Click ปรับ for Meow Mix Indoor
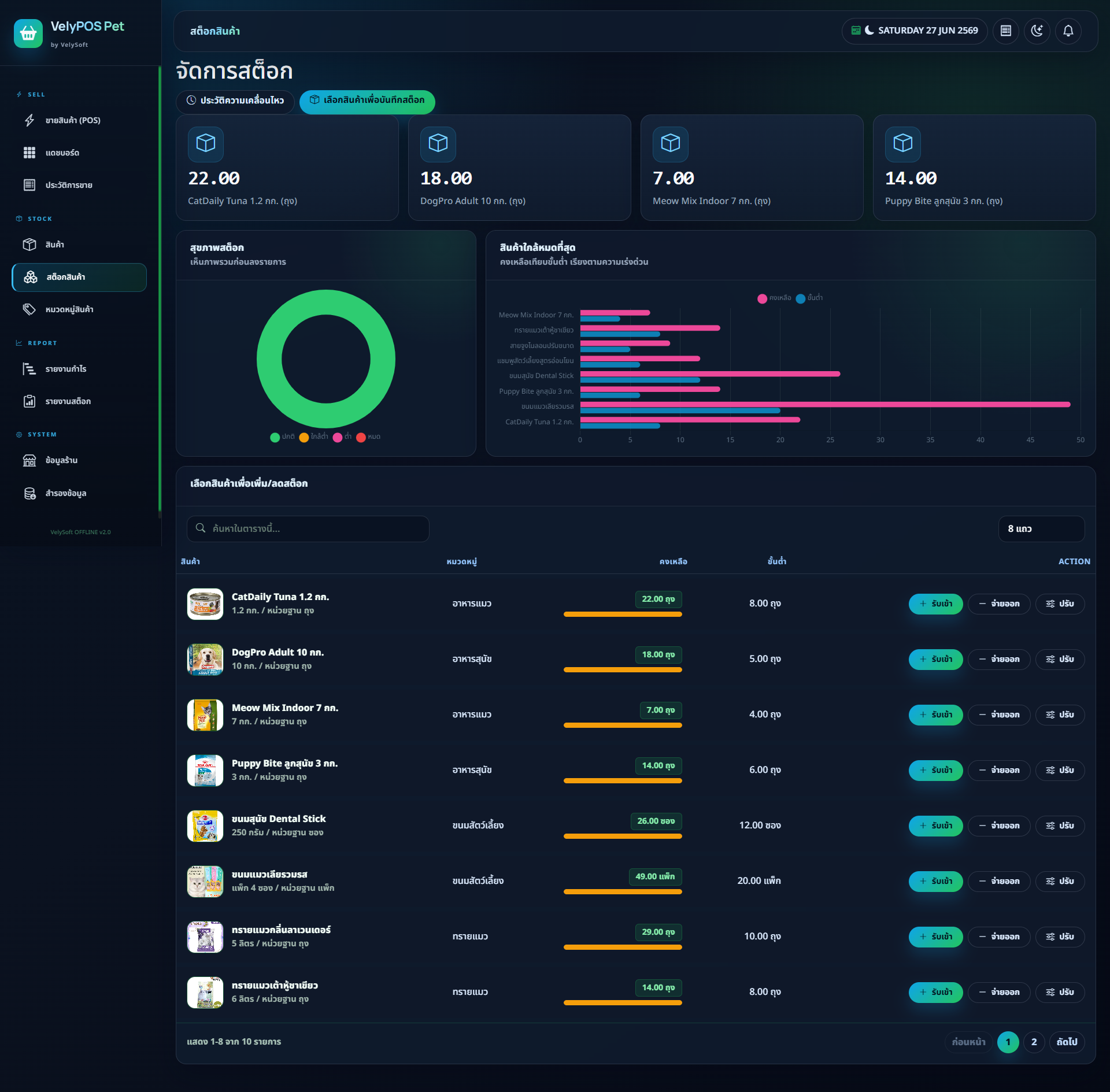This screenshot has height=1092, width=1110. [x=1060, y=715]
